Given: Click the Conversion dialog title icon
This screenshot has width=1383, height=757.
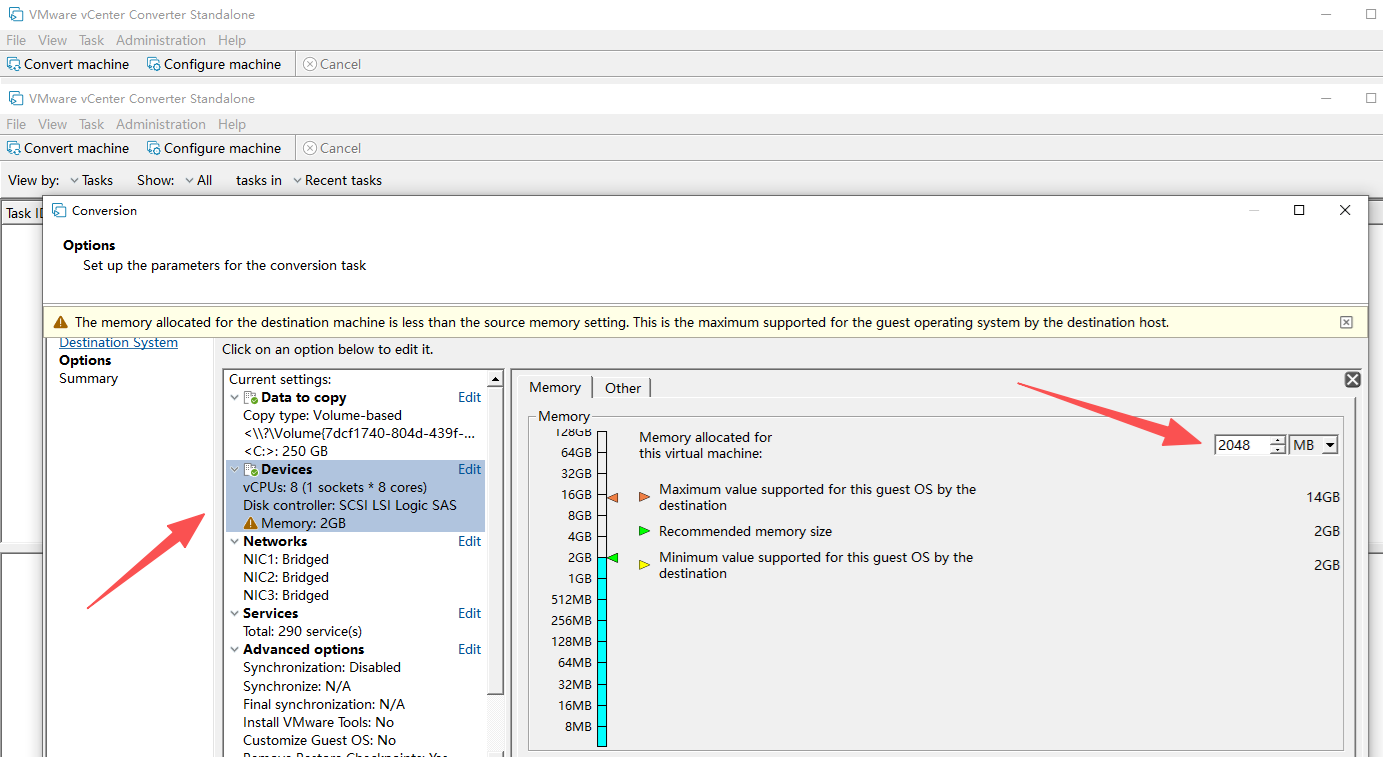Looking at the screenshot, I should [59, 211].
